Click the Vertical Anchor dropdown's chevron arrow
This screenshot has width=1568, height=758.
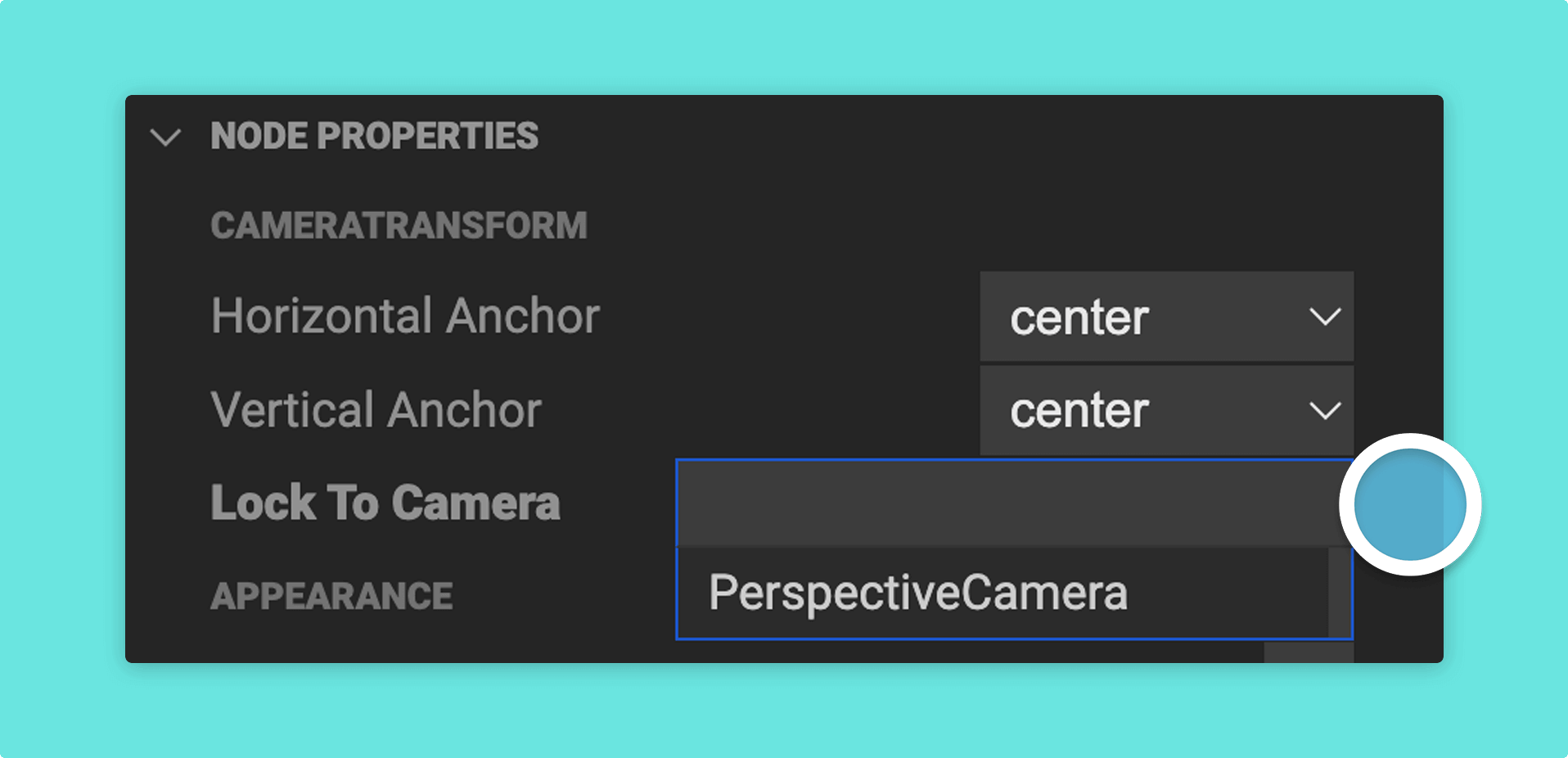coord(1325,410)
